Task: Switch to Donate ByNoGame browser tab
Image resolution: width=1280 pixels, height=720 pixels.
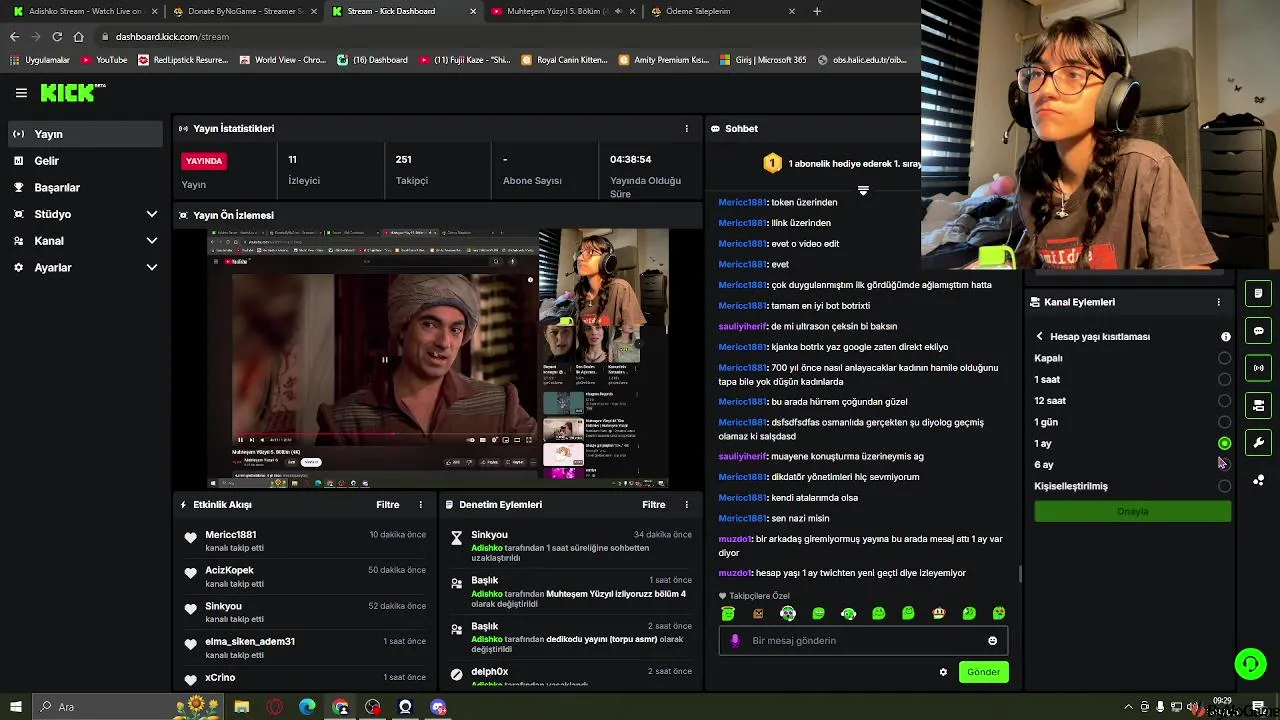Action: pyautogui.click(x=245, y=11)
